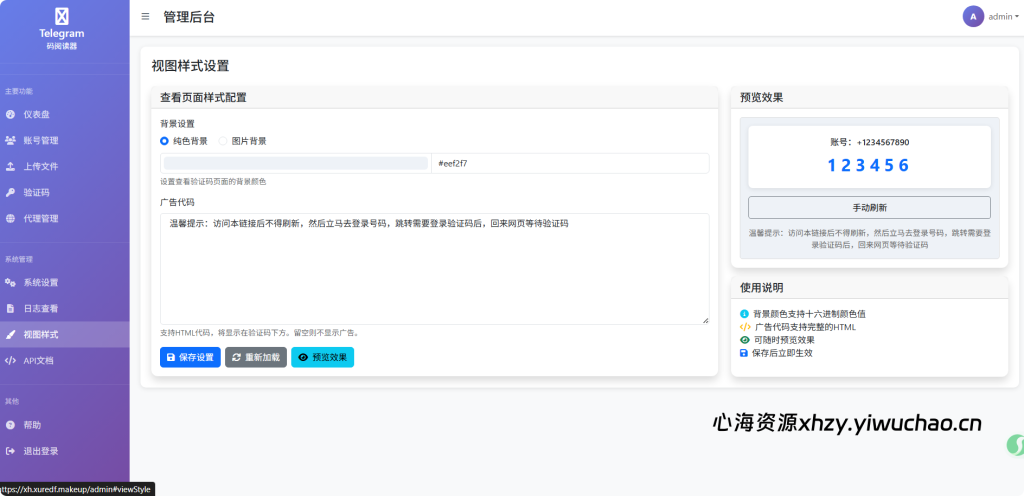The image size is (1024, 496).
Task: Click the users icon beside 账号管理
Action: pos(10,140)
